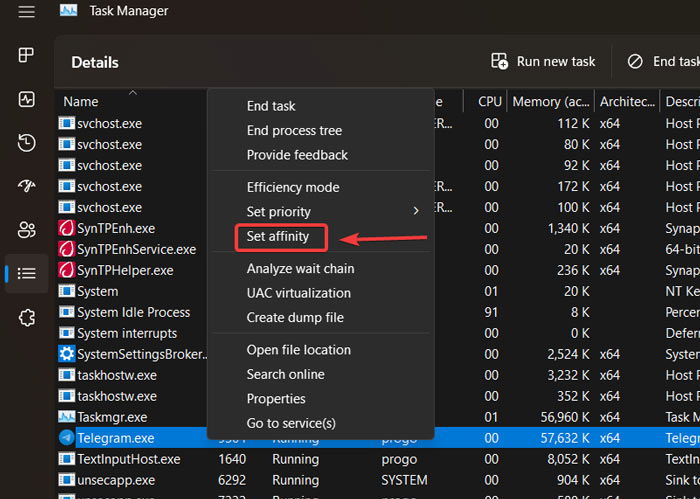The image size is (700, 499).
Task: Select the TextInputHost.exe process row
Action: pos(129,459)
